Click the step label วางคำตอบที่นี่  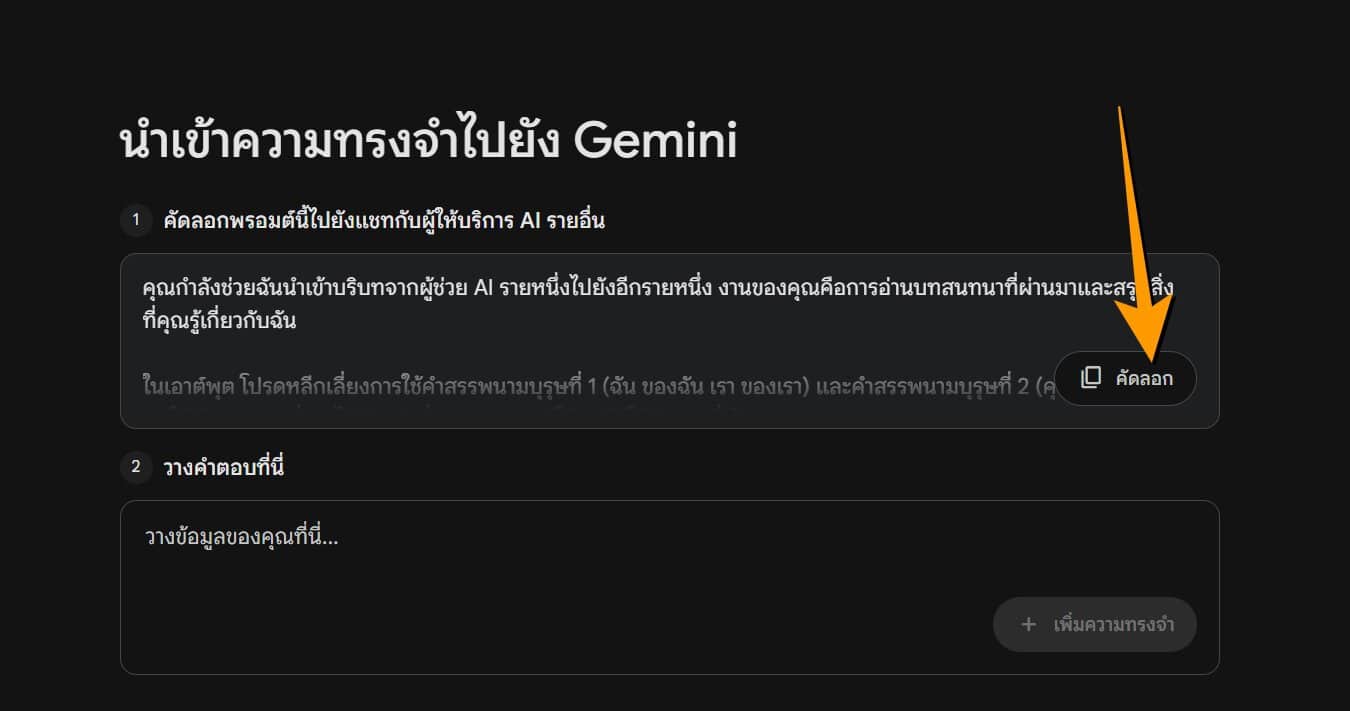tap(224, 466)
